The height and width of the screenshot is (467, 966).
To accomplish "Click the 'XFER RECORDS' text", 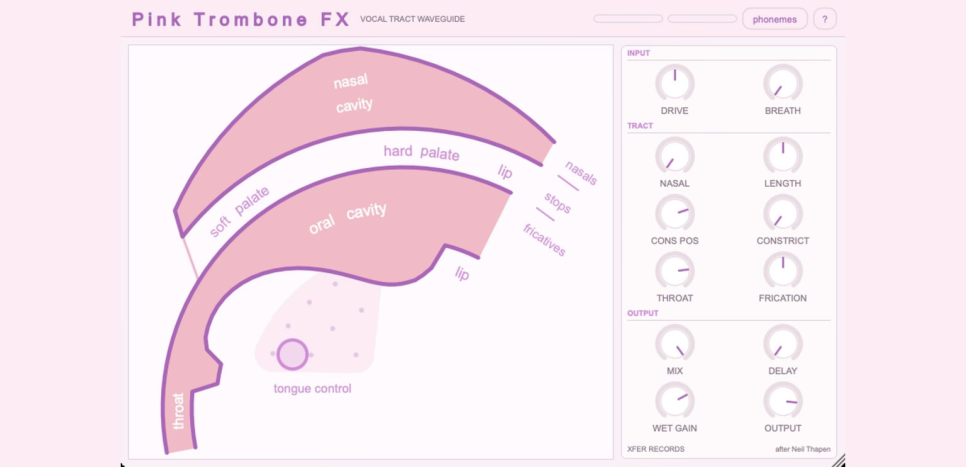I will 656,449.
